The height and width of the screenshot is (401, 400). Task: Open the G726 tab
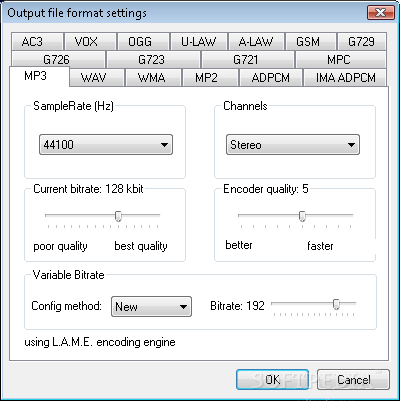pos(58,60)
